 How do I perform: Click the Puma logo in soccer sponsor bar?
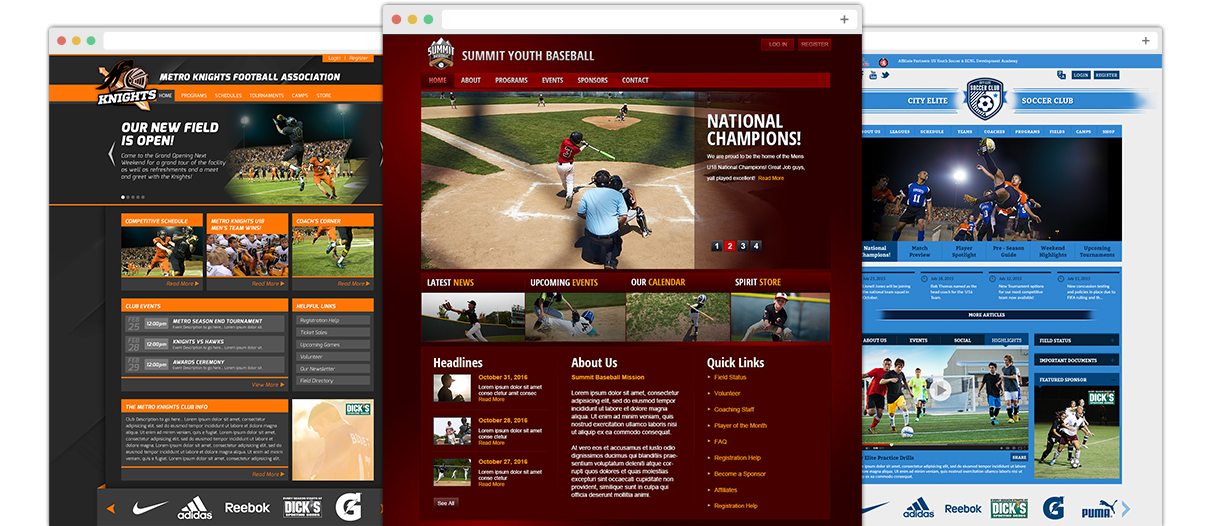click(1098, 508)
